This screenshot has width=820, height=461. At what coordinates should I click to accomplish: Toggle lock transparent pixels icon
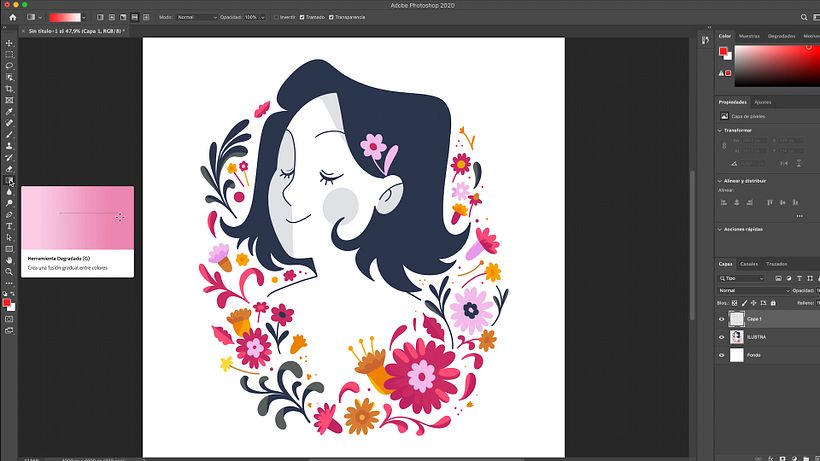[x=734, y=303]
